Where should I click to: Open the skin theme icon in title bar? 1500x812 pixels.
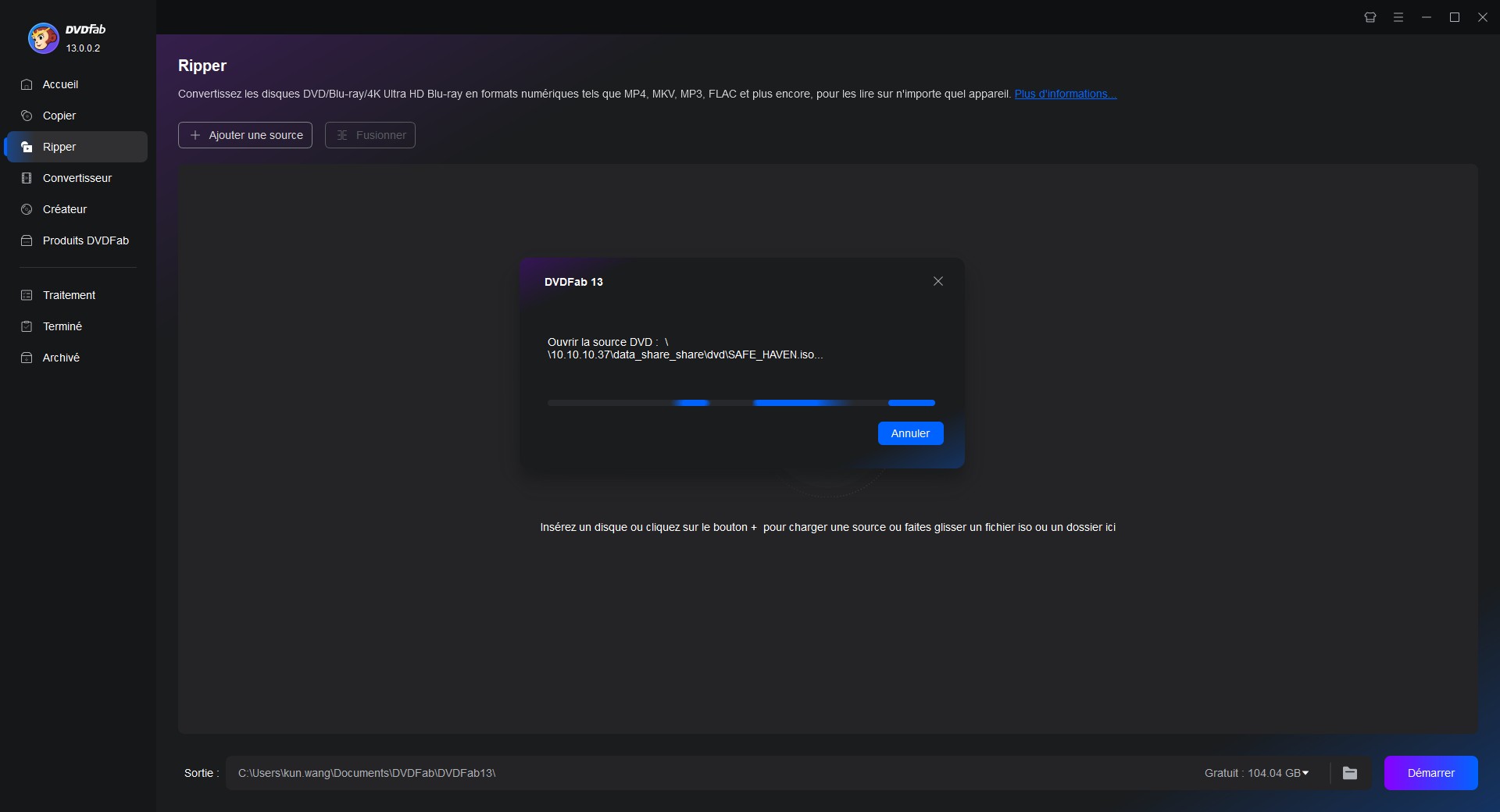click(x=1370, y=17)
